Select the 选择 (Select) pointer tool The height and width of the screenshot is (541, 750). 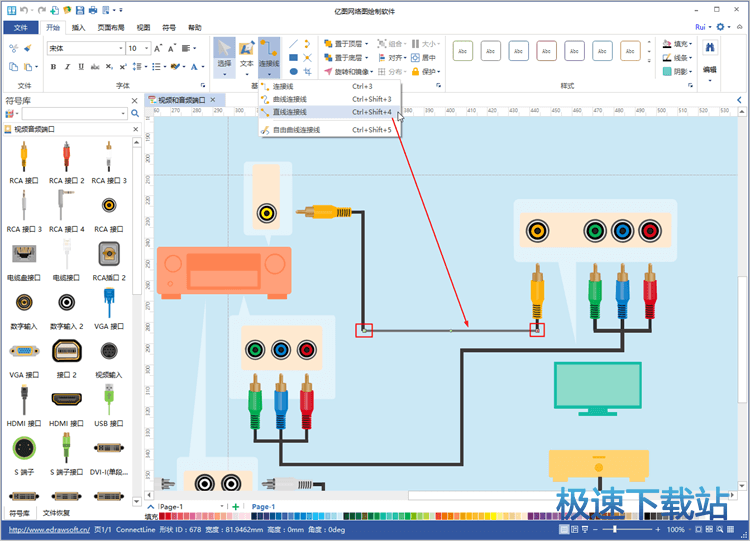(x=224, y=50)
